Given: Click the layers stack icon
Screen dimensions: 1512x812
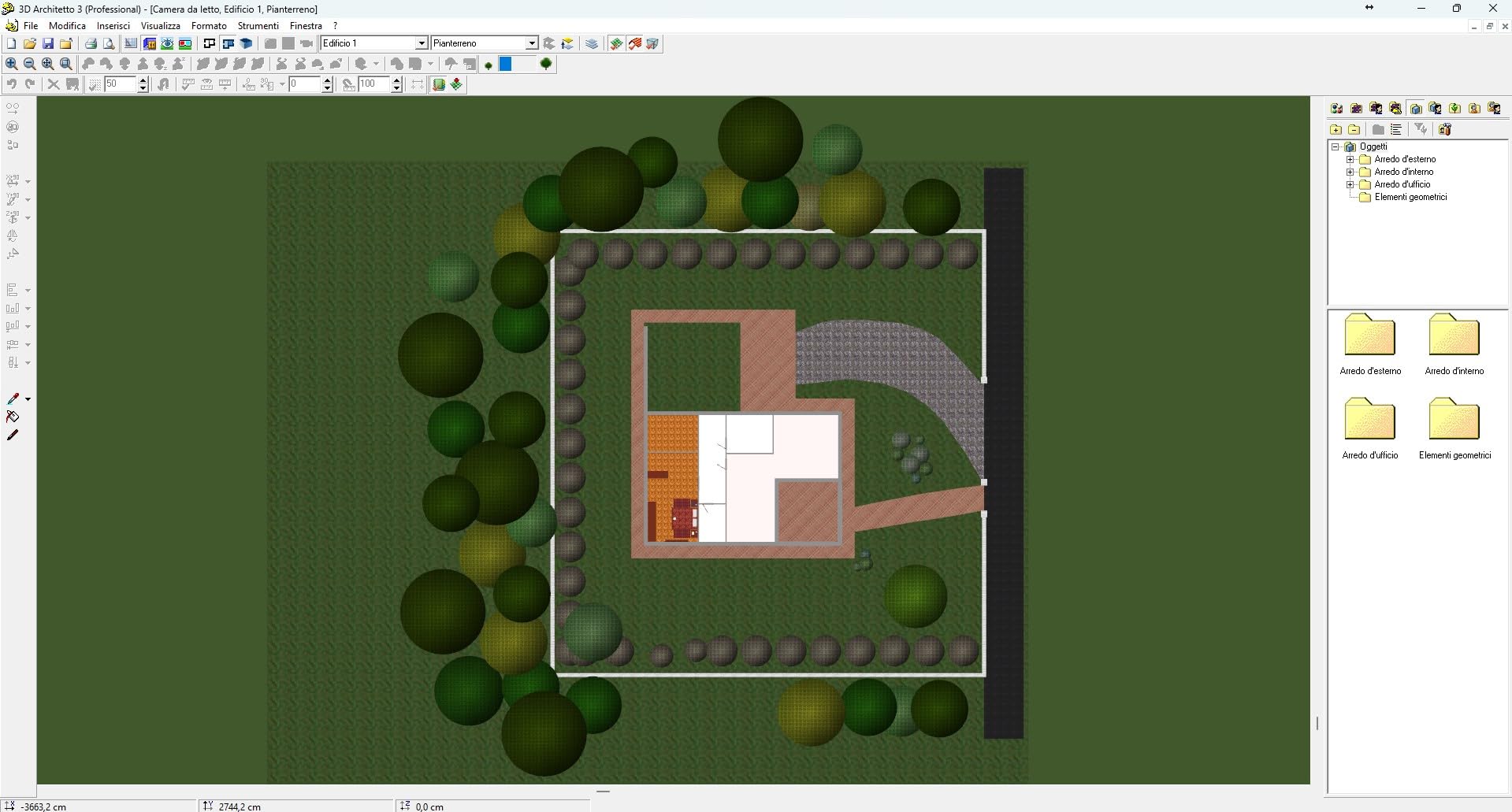Looking at the screenshot, I should click(x=592, y=44).
